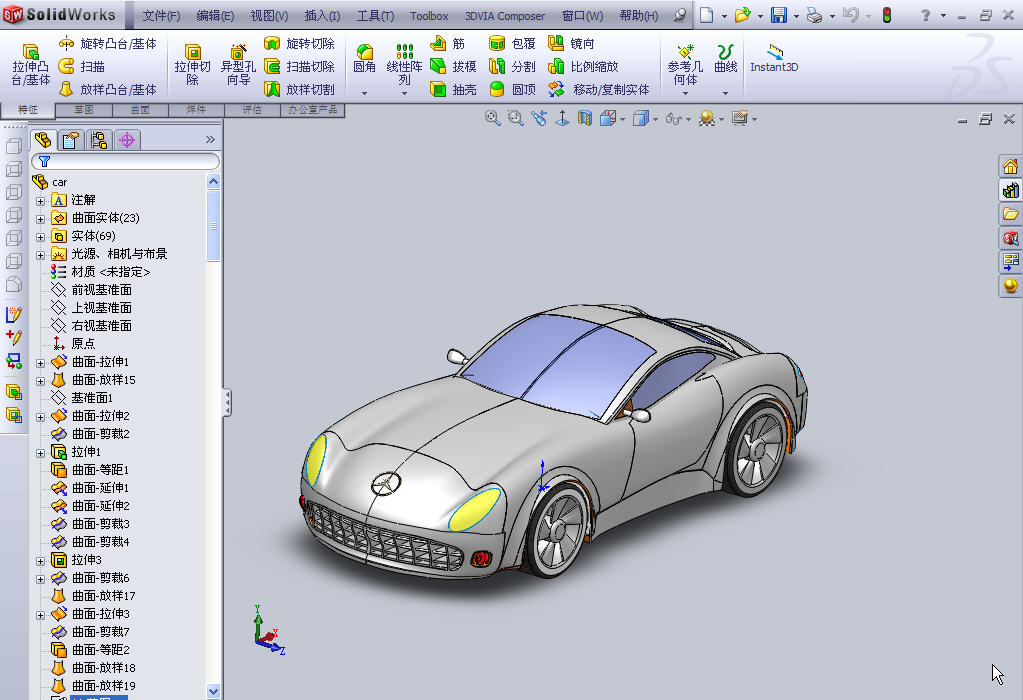Screen dimensions: 1023x700
Task: Open the ConfigurationManager tab icon
Action: click(99, 140)
